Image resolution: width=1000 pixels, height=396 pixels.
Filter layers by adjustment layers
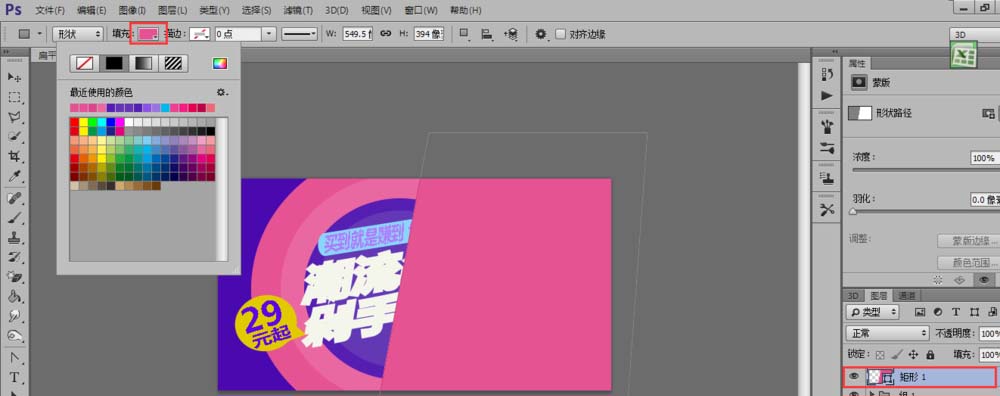[x=938, y=312]
